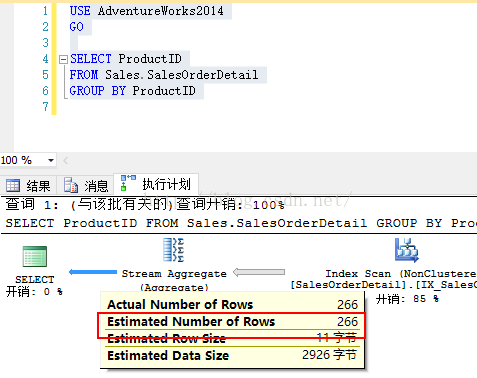Click GROUP BY keywords on line 6
This screenshot has height=378, width=477.
point(97,91)
